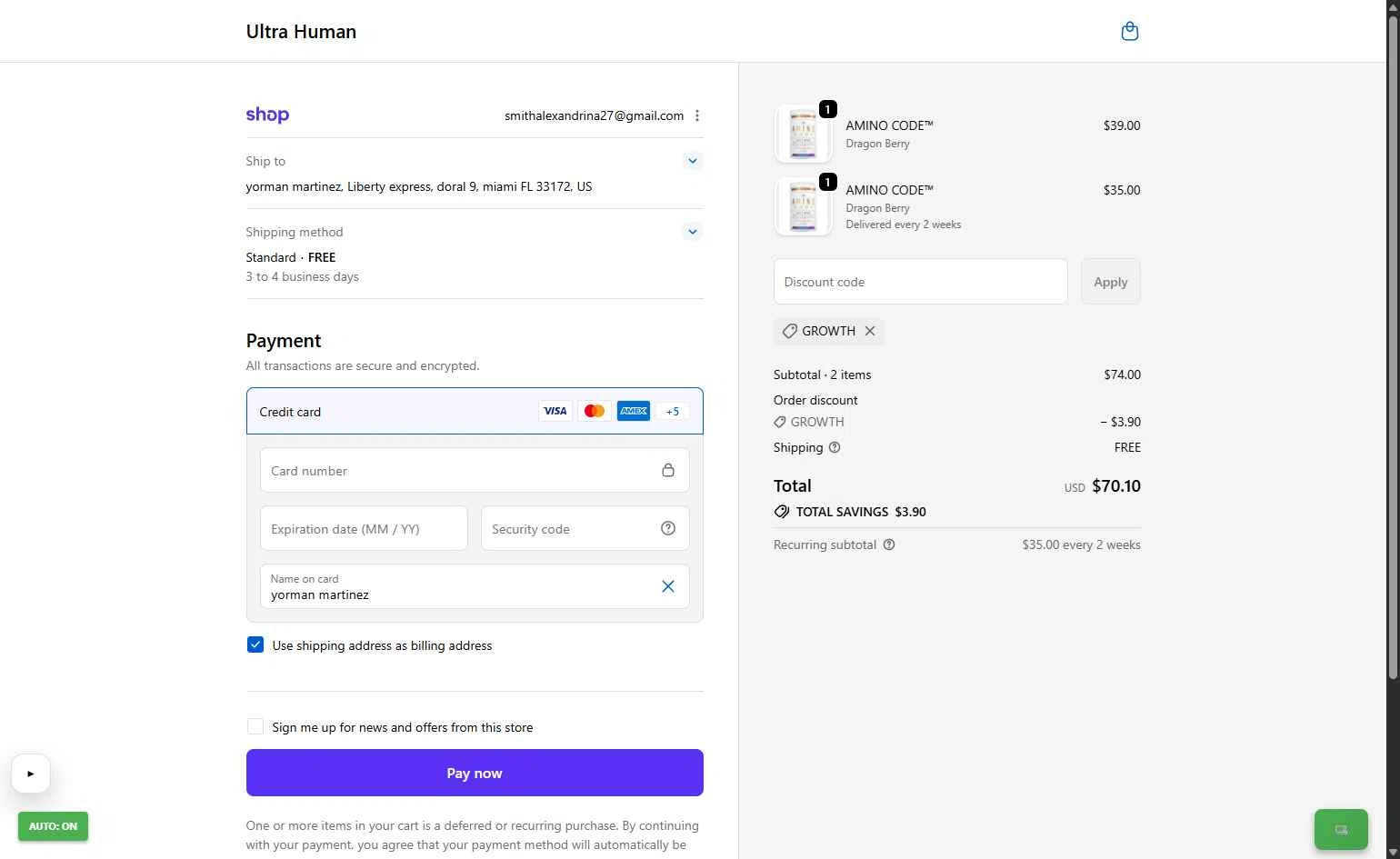The image size is (1400, 859).
Task: Expand the Ship to address chevron
Action: coord(693,161)
